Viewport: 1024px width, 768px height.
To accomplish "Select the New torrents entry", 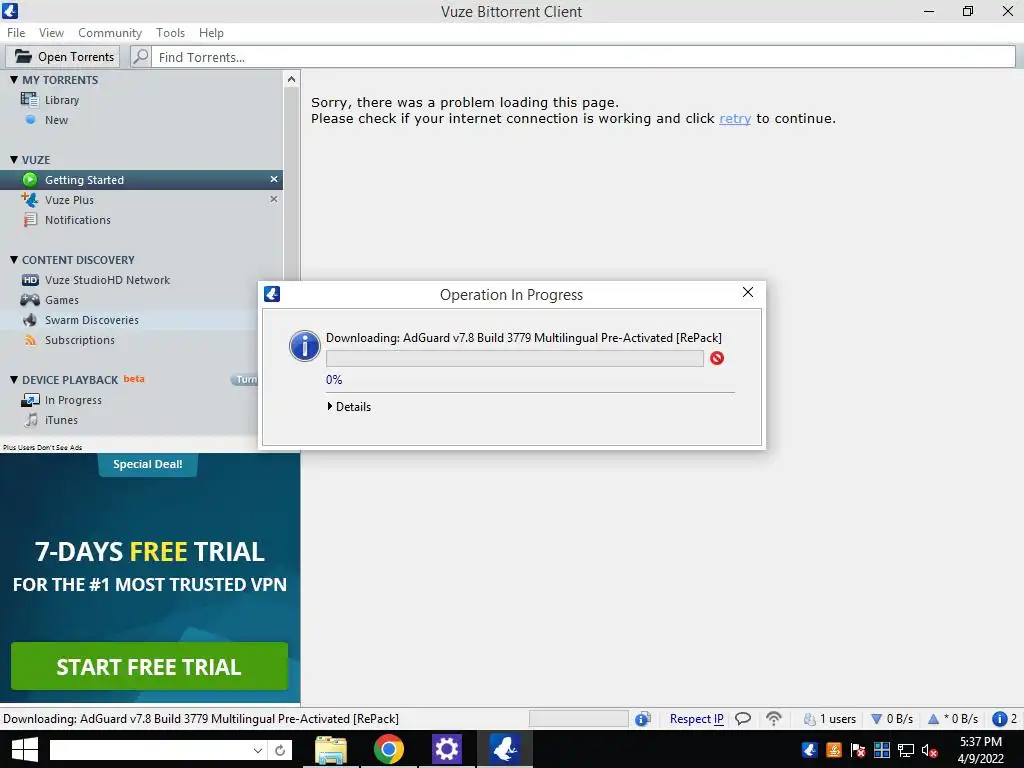I will (x=56, y=120).
